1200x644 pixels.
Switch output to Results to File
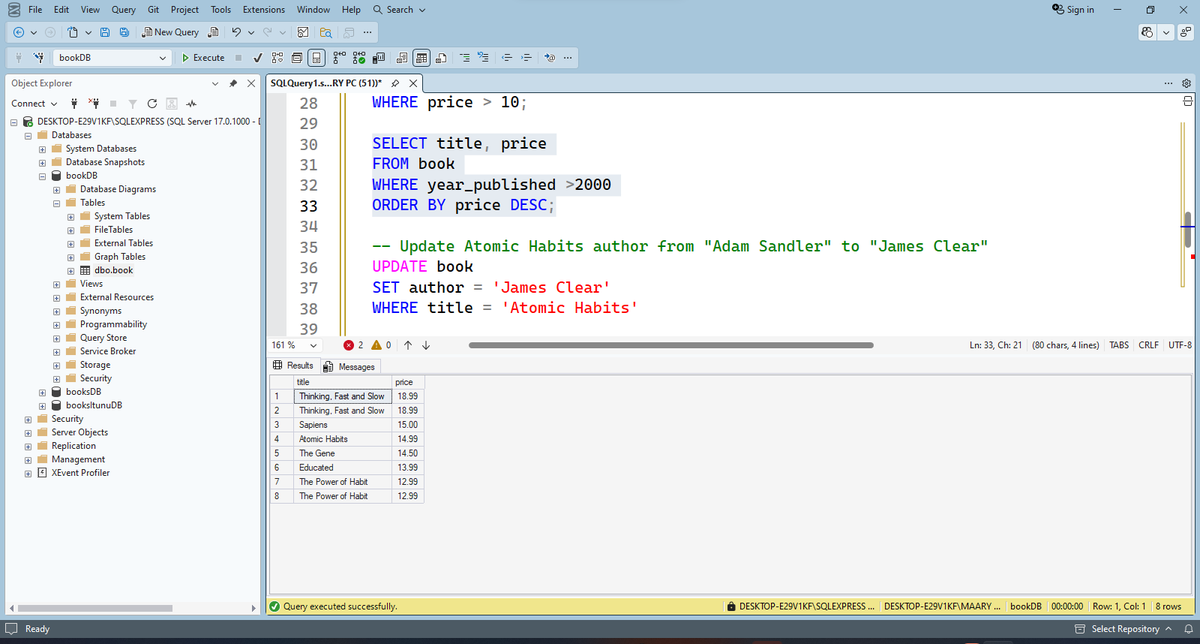pos(441,57)
